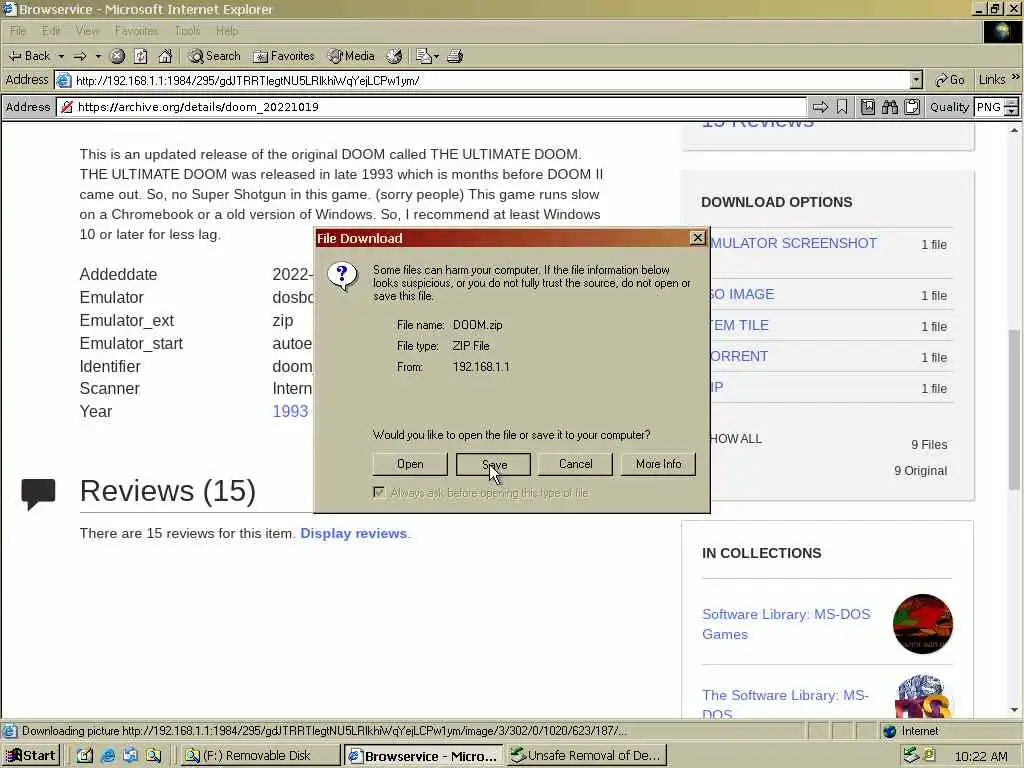Open the Back history dropdown arrow
This screenshot has height=768, width=1024.
tap(61, 56)
